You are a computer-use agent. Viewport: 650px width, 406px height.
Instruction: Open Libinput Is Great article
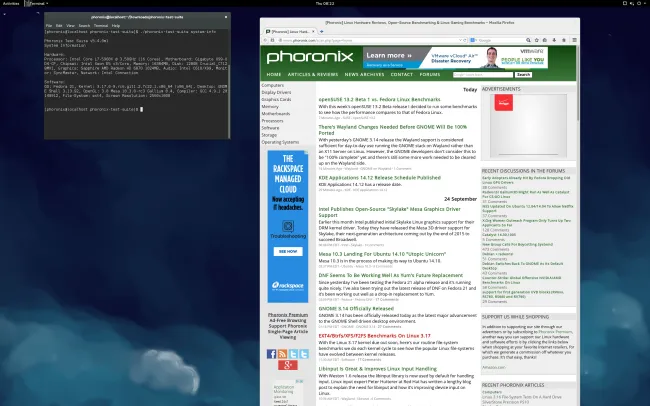coord(378,369)
